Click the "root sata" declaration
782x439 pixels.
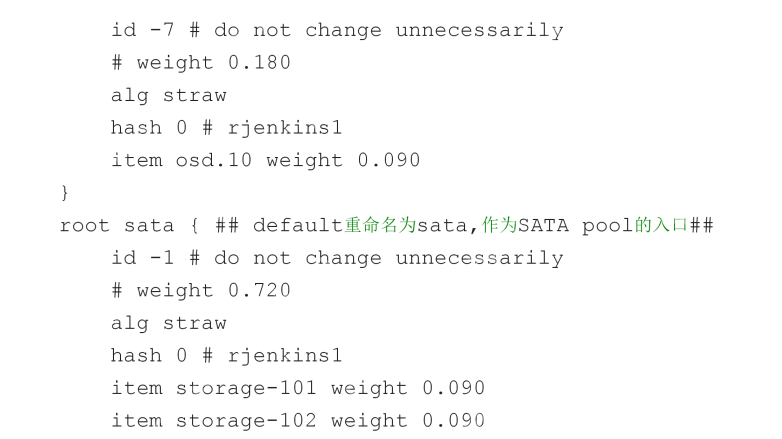103,225
